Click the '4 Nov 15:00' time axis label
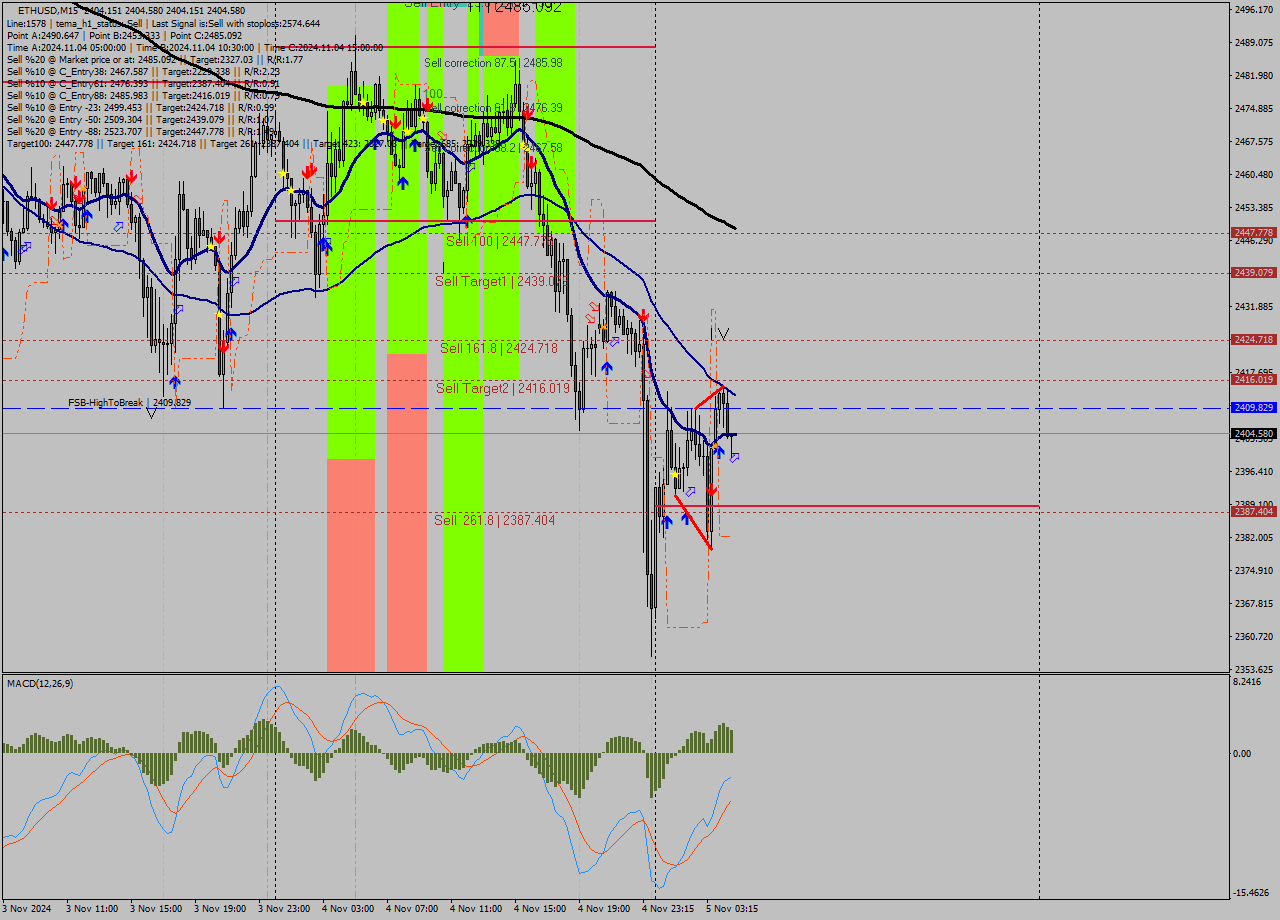Viewport: 1280px width, 920px height. [x=540, y=909]
